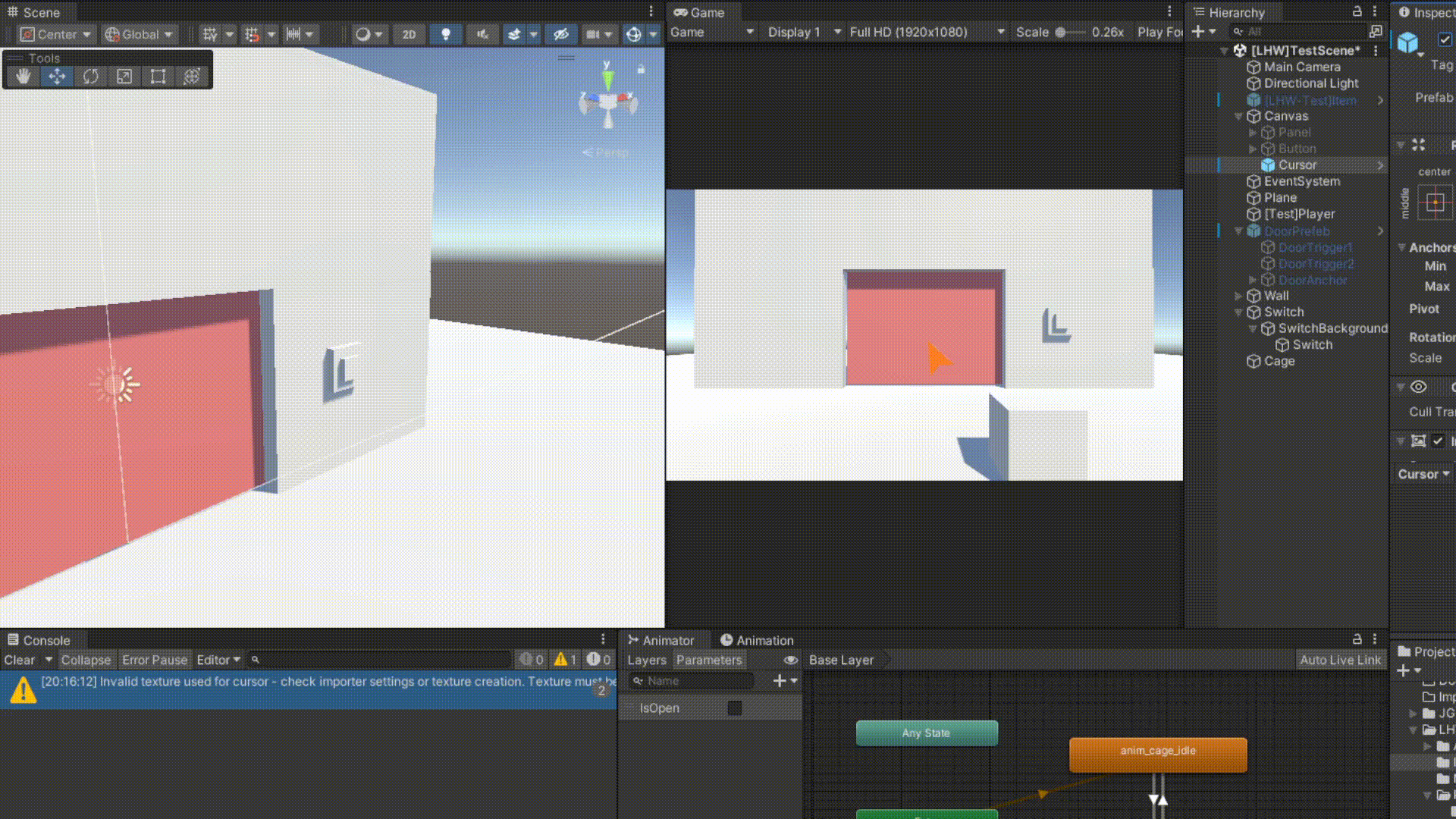
Task: Toggle hidden objects visibility in Scene
Action: 561,34
